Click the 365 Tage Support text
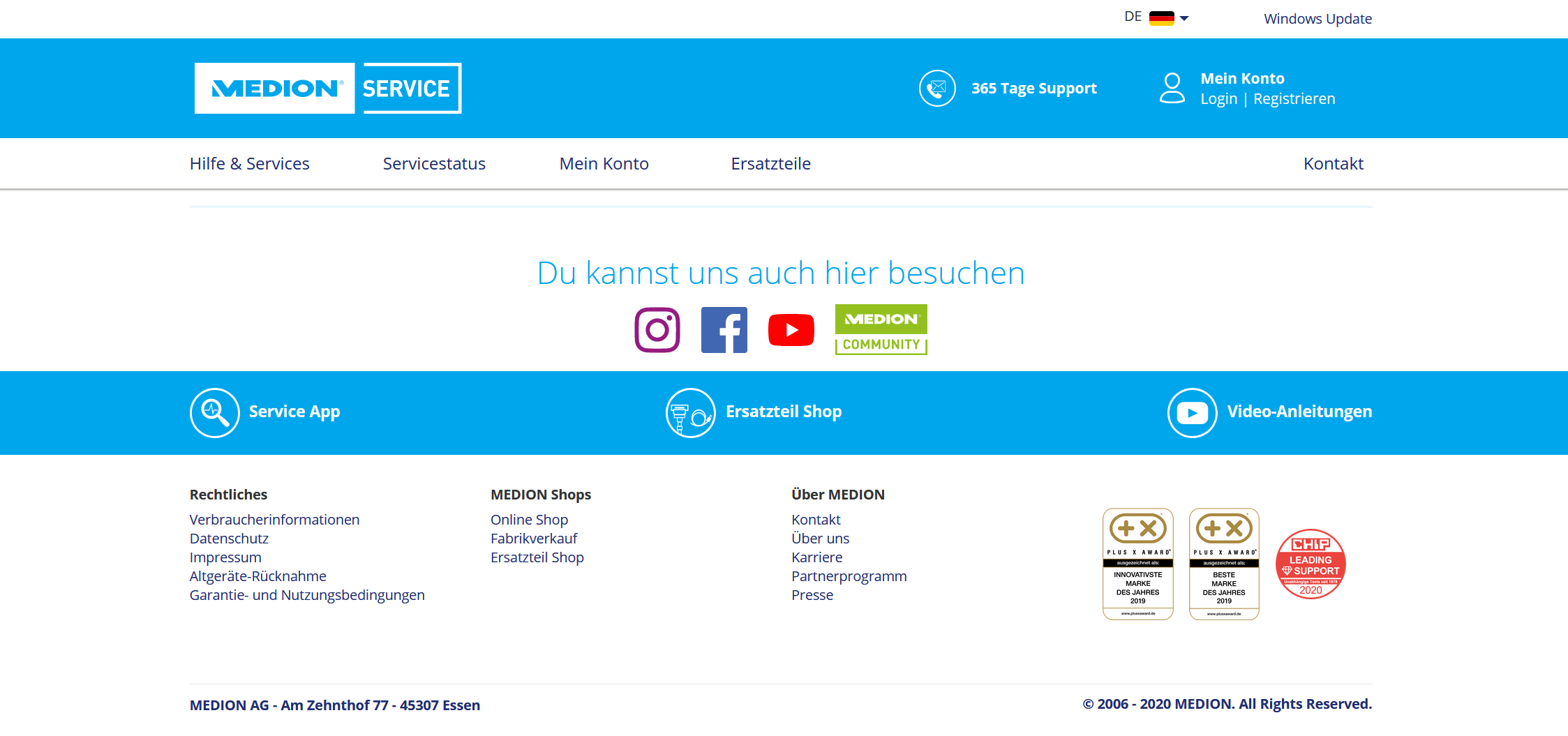Screen dimensions: 1568x736 point(1033,89)
